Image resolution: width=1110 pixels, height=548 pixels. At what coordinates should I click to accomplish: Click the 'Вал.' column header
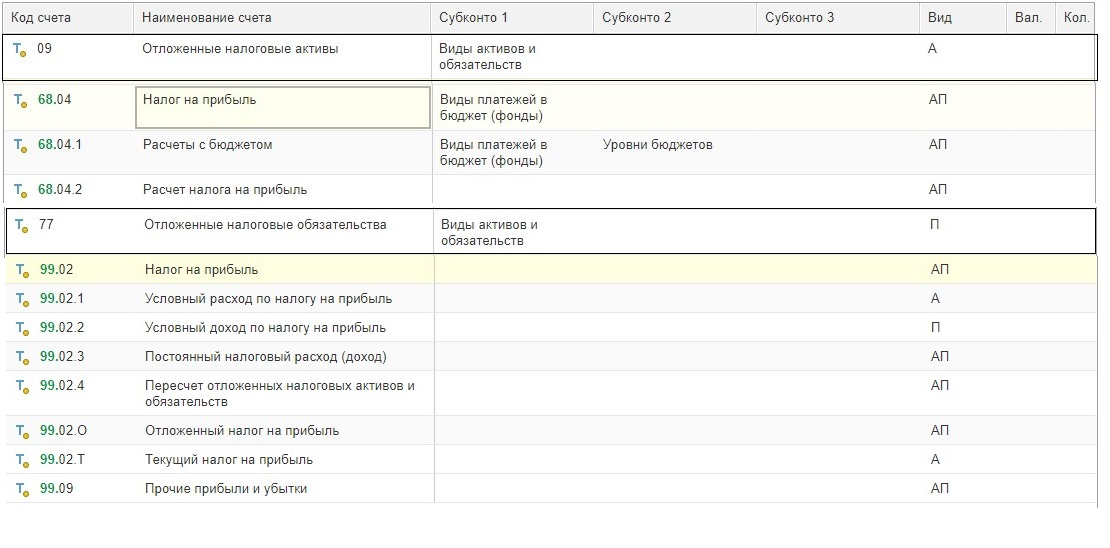click(x=1027, y=18)
